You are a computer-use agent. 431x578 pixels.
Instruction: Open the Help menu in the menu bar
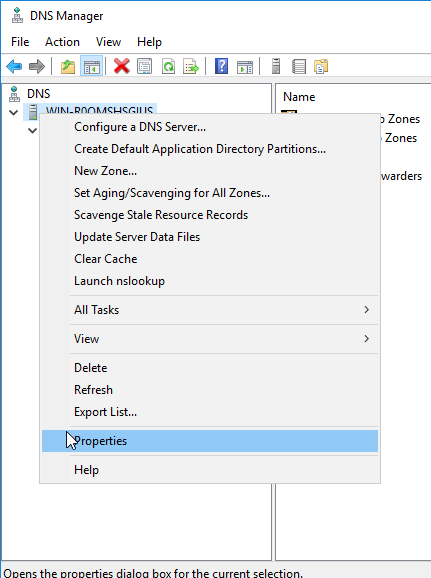pos(149,42)
